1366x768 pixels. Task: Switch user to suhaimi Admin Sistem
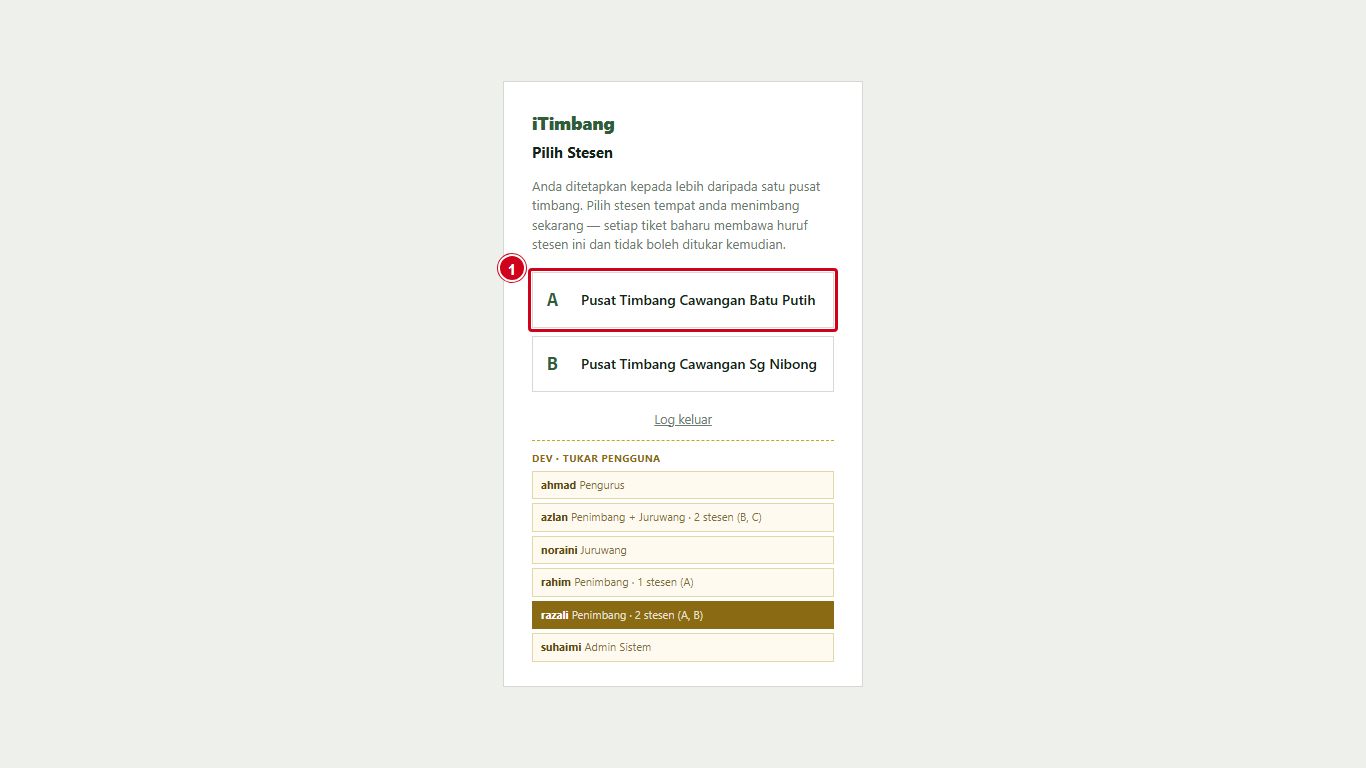click(x=683, y=647)
